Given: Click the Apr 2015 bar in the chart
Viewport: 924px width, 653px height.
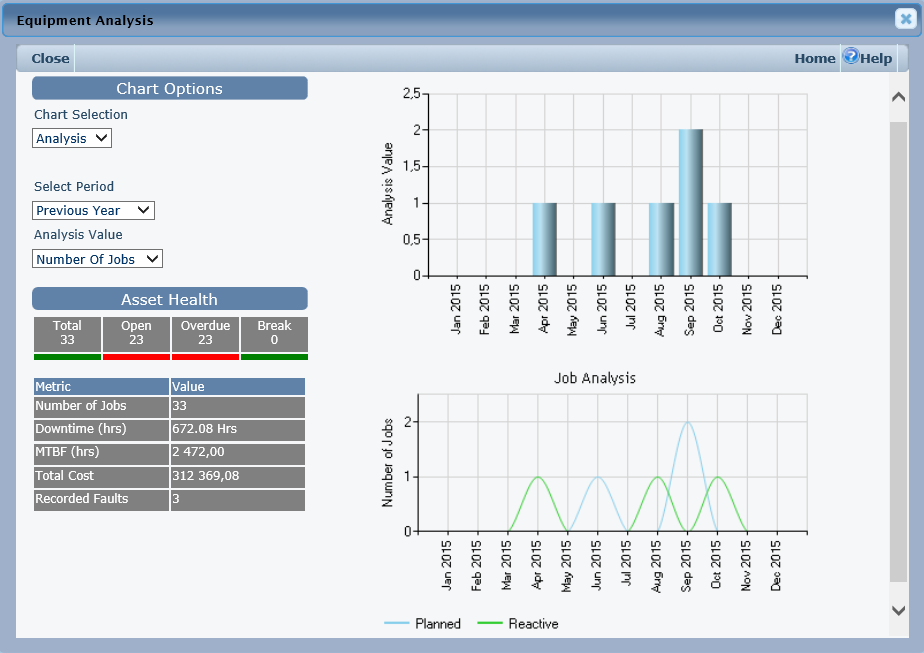Looking at the screenshot, I should (544, 239).
